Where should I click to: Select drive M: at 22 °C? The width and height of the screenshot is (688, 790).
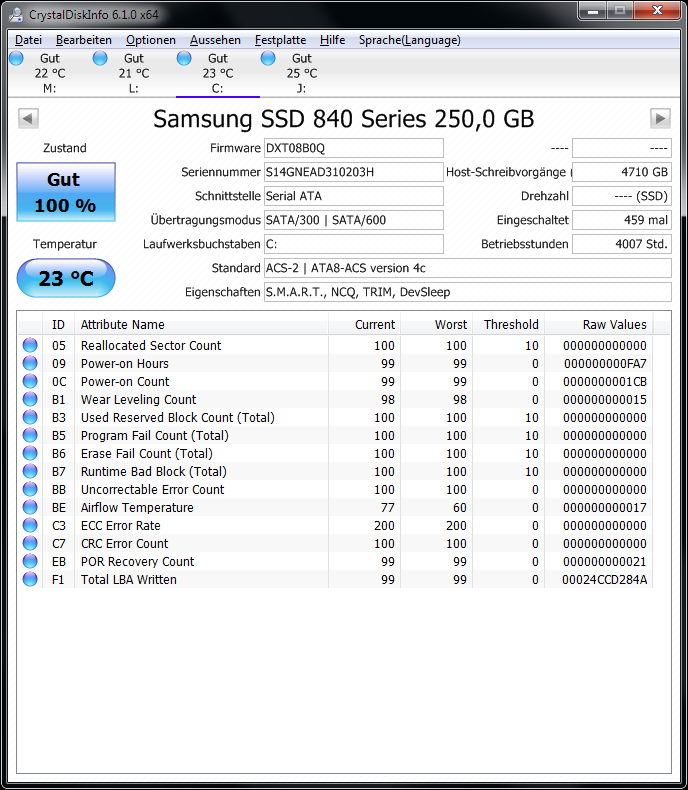point(50,73)
